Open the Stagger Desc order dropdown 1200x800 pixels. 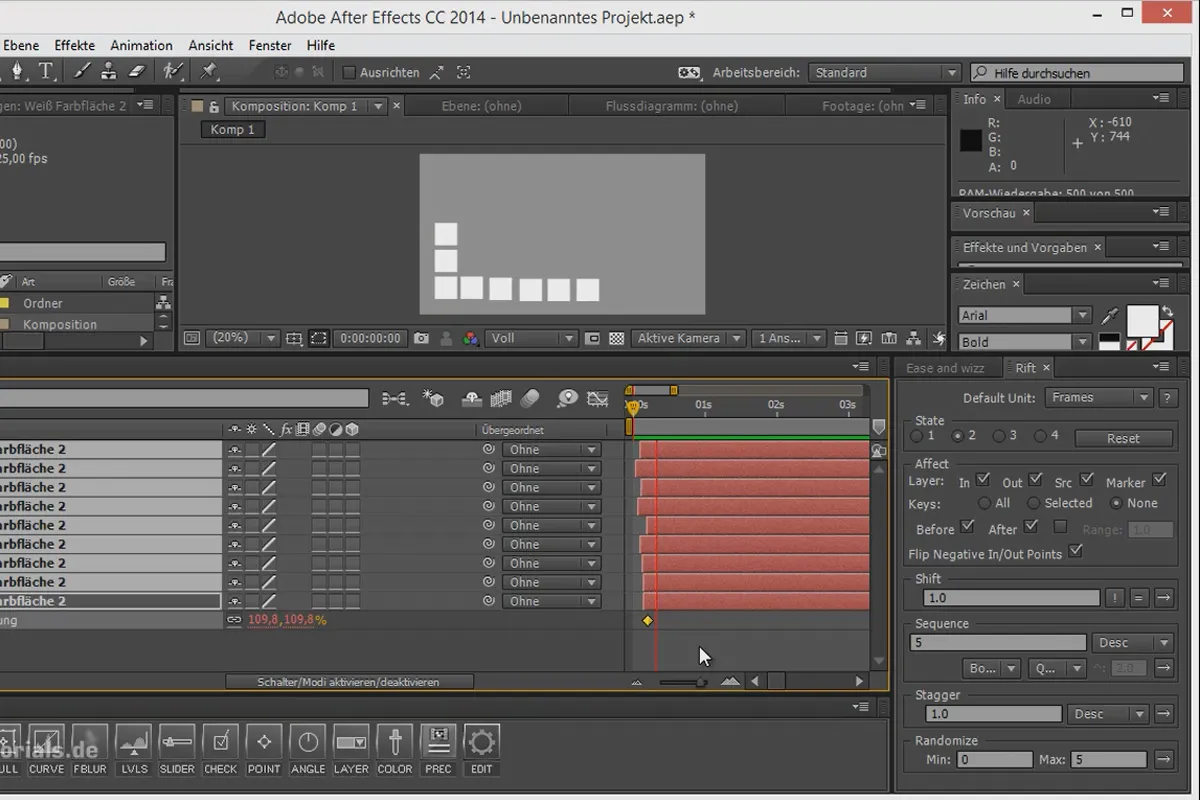click(x=1109, y=714)
